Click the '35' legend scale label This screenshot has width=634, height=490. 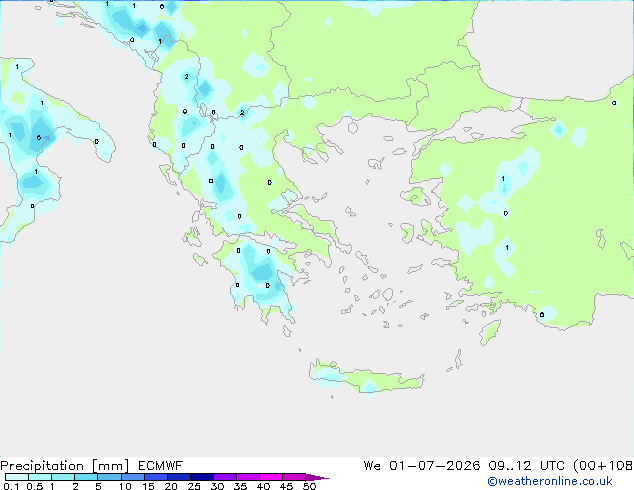click(x=240, y=486)
